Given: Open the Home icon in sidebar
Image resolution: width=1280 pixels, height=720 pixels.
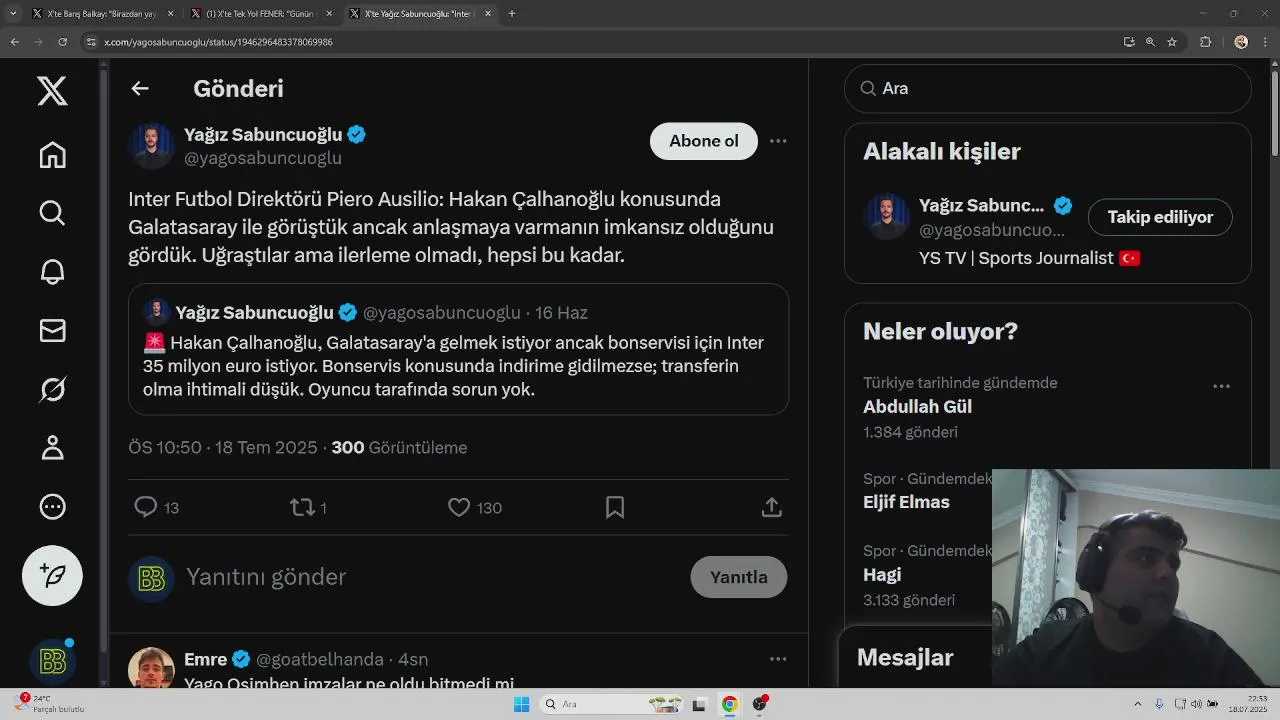Looking at the screenshot, I should [x=52, y=155].
